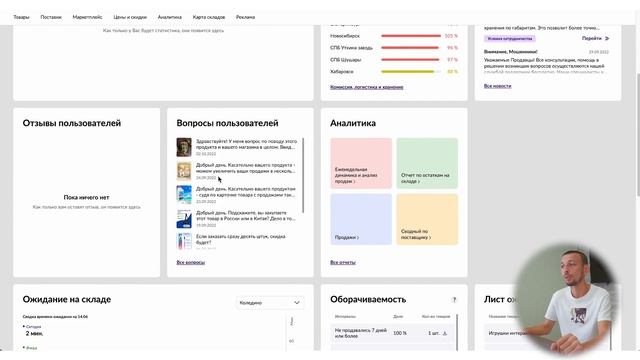
Task: Click the Оборачиваемость help question mark icon
Action: 454,300
